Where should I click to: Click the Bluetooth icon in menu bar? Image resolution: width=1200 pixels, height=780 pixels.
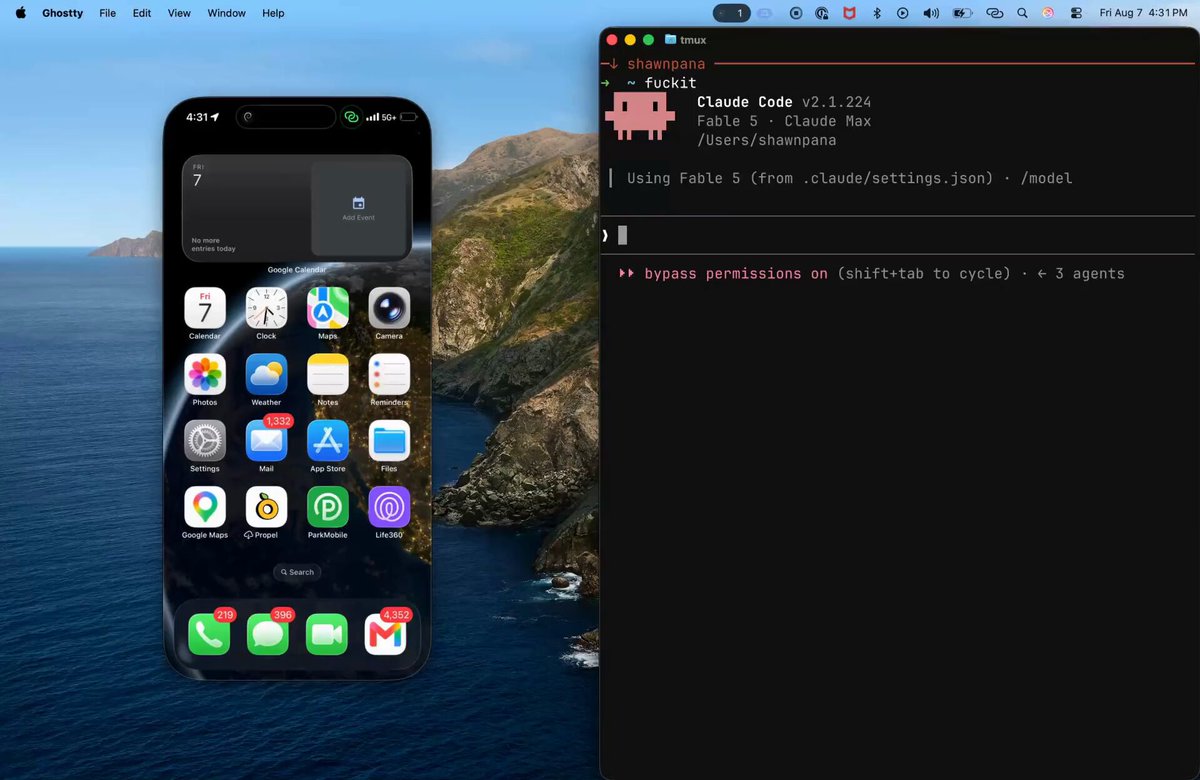pos(877,13)
